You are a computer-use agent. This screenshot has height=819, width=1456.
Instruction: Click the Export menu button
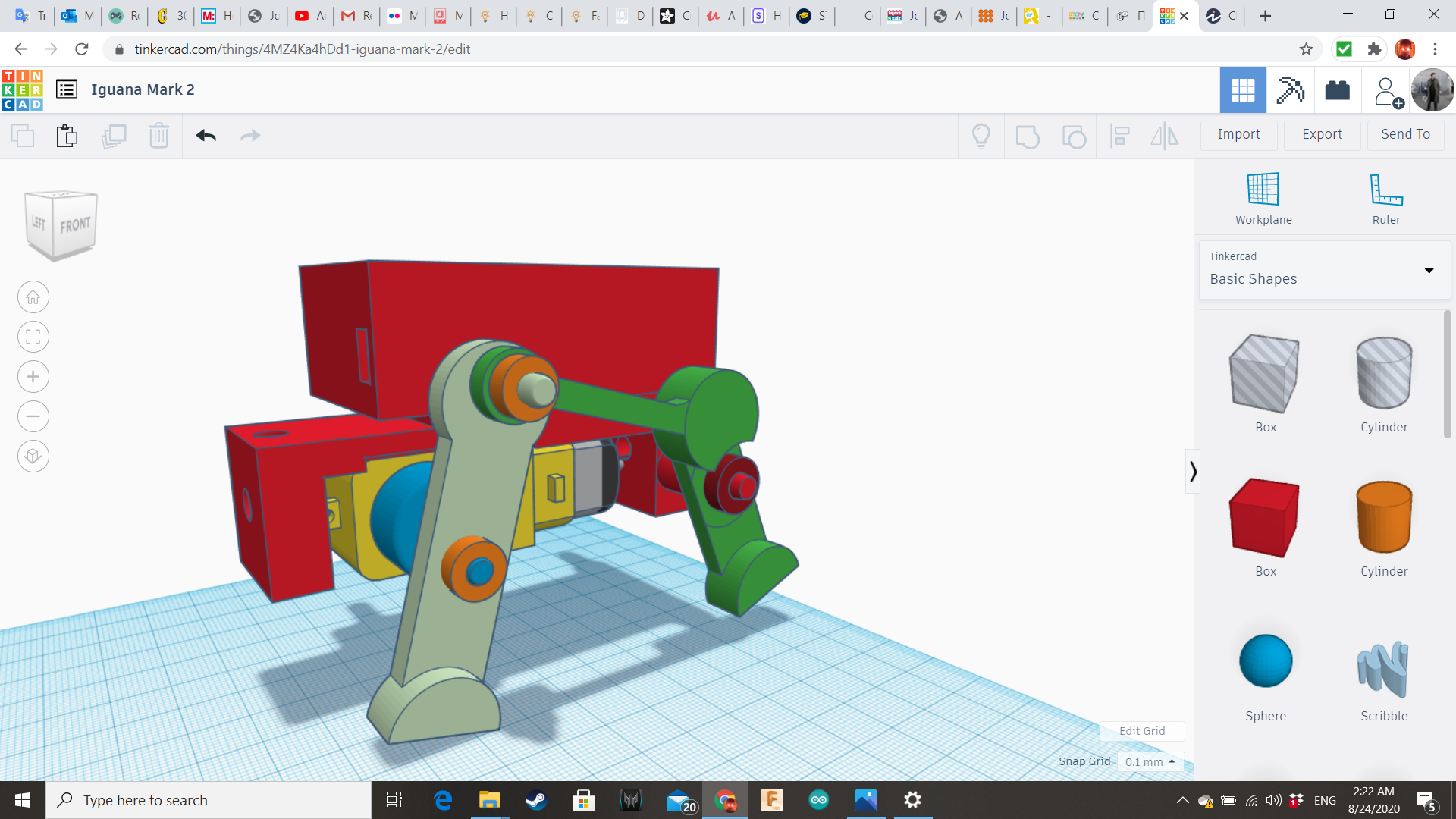point(1322,134)
